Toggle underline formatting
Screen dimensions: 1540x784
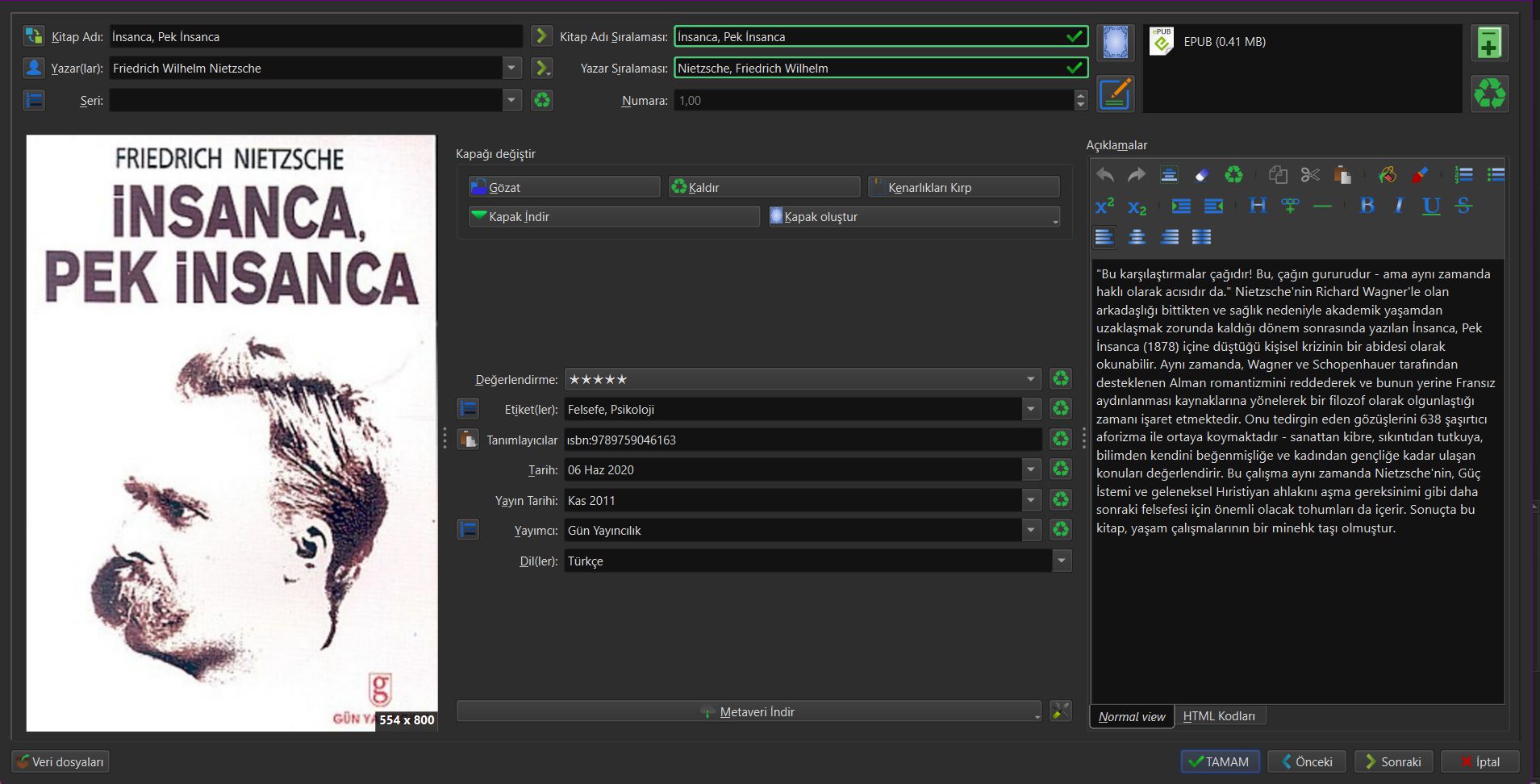point(1431,206)
